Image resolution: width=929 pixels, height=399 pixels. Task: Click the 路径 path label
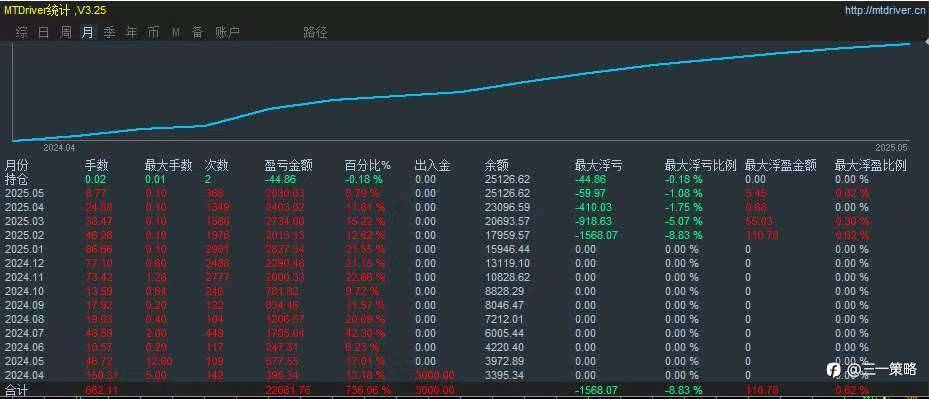315,33
